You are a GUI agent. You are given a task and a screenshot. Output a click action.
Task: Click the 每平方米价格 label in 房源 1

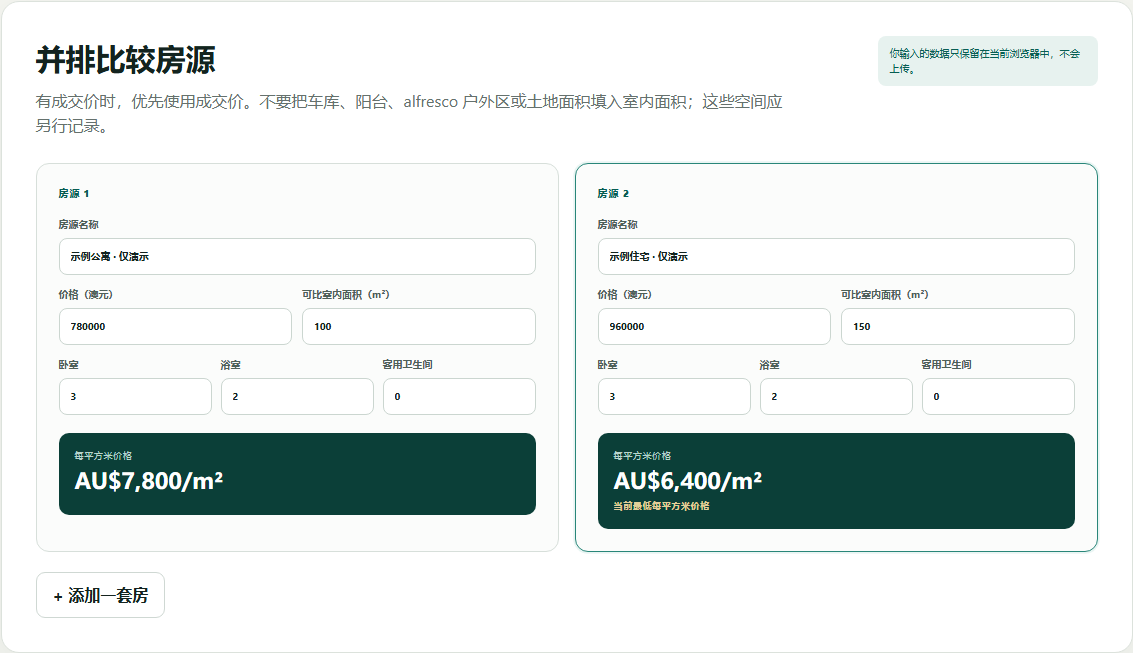(103, 456)
